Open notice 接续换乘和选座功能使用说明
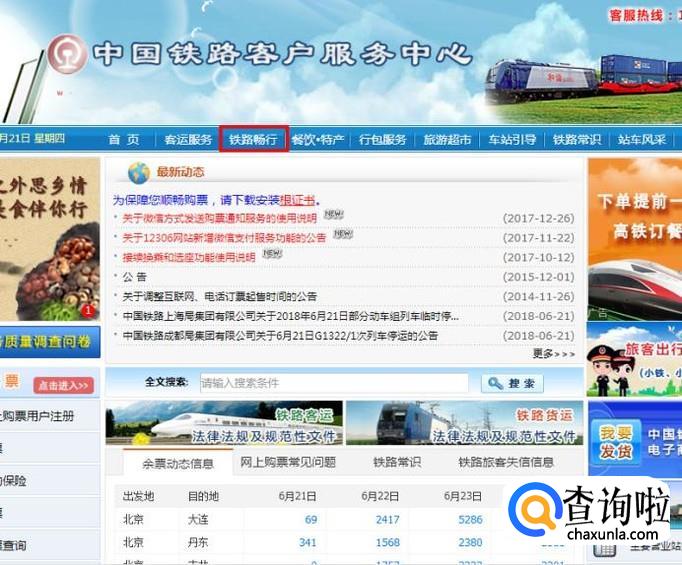Image resolution: width=682 pixels, height=565 pixels. pos(189,257)
